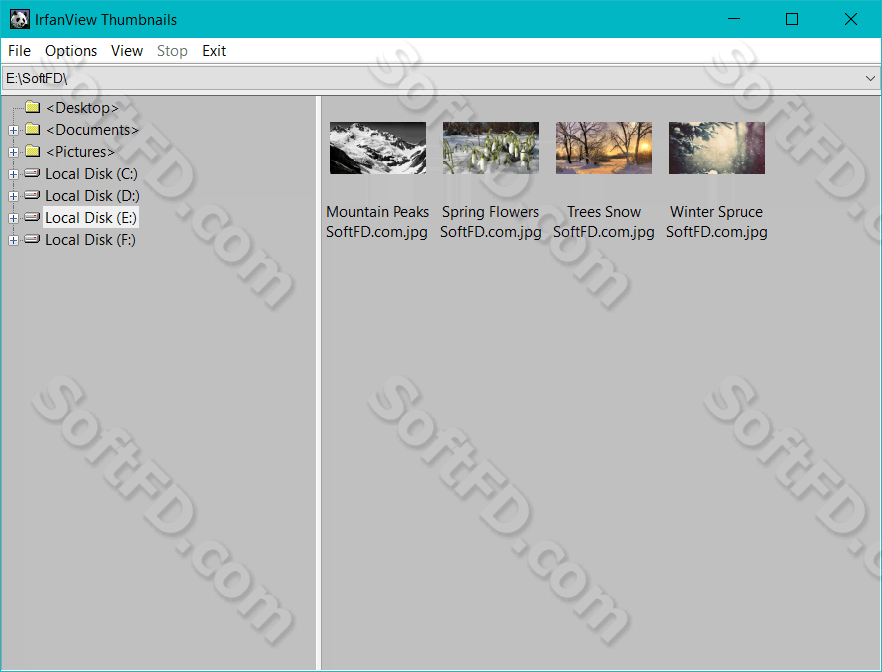This screenshot has height=672, width=882.
Task: Click the Mountain Peaks SoftFD.com.jpg filename
Action: pos(377,222)
